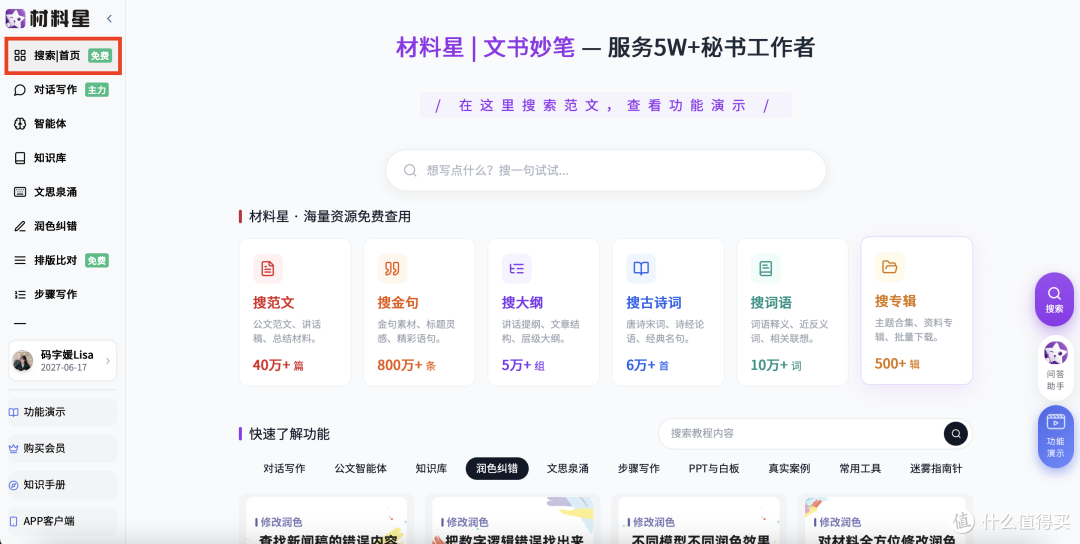Focus the main 想写点什么 search box

coord(605,170)
